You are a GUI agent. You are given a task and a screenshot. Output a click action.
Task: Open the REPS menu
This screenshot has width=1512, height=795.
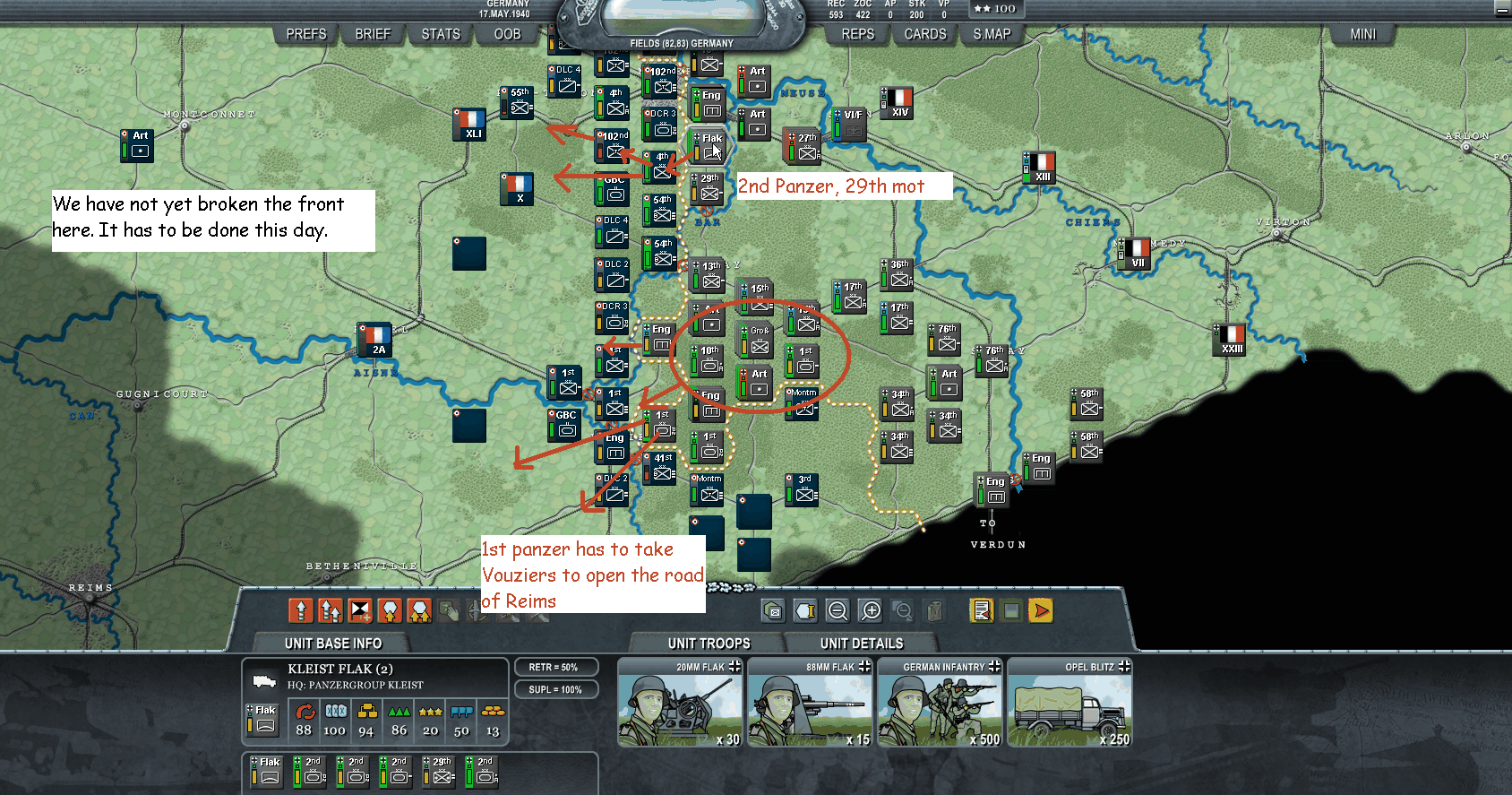858,34
